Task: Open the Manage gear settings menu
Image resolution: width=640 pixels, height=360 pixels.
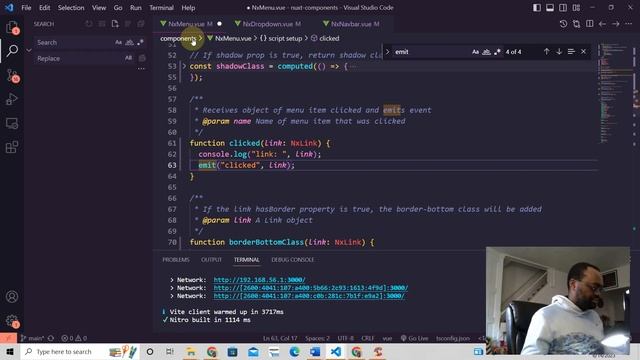Action: point(12,321)
